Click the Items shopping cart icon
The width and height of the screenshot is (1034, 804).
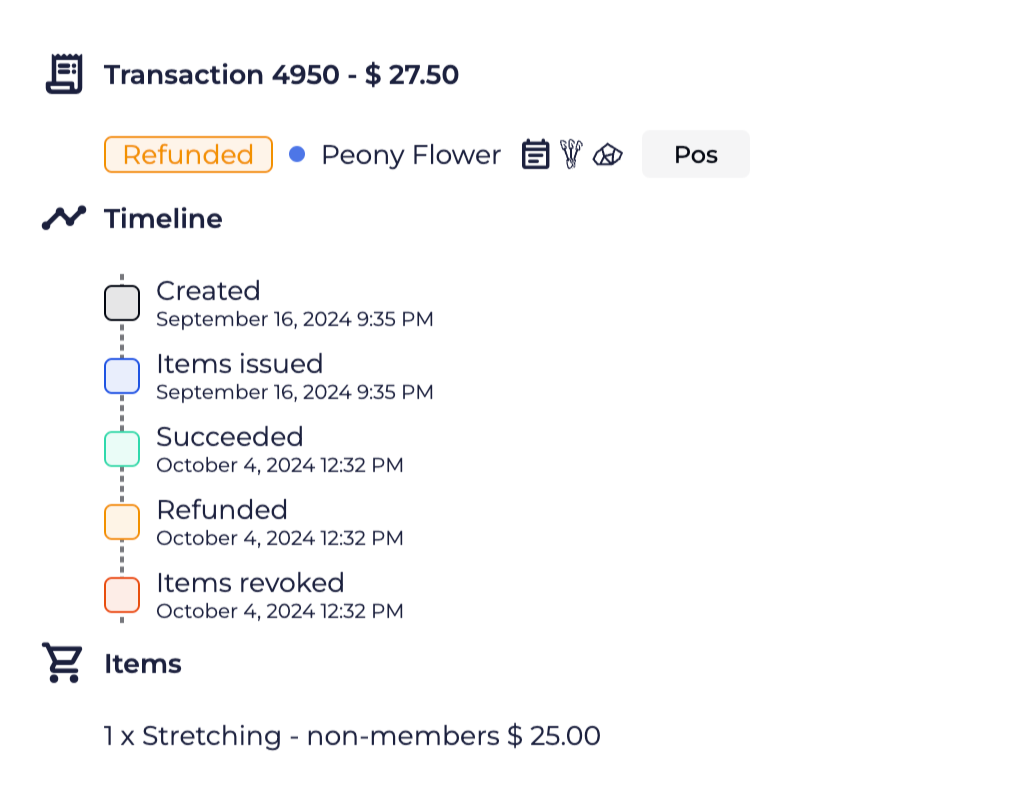[x=62, y=663]
